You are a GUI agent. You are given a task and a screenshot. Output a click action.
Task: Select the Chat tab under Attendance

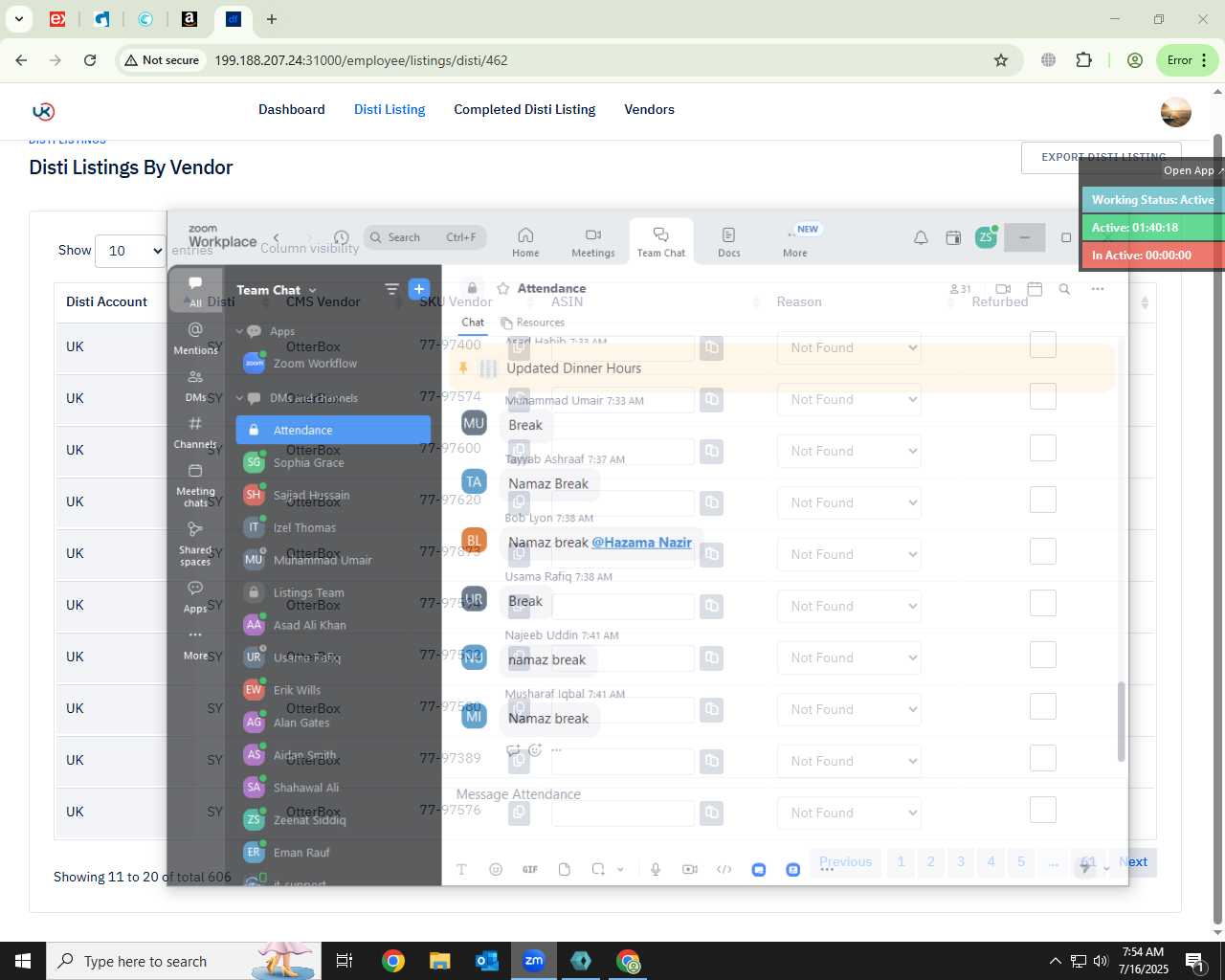pos(473,323)
